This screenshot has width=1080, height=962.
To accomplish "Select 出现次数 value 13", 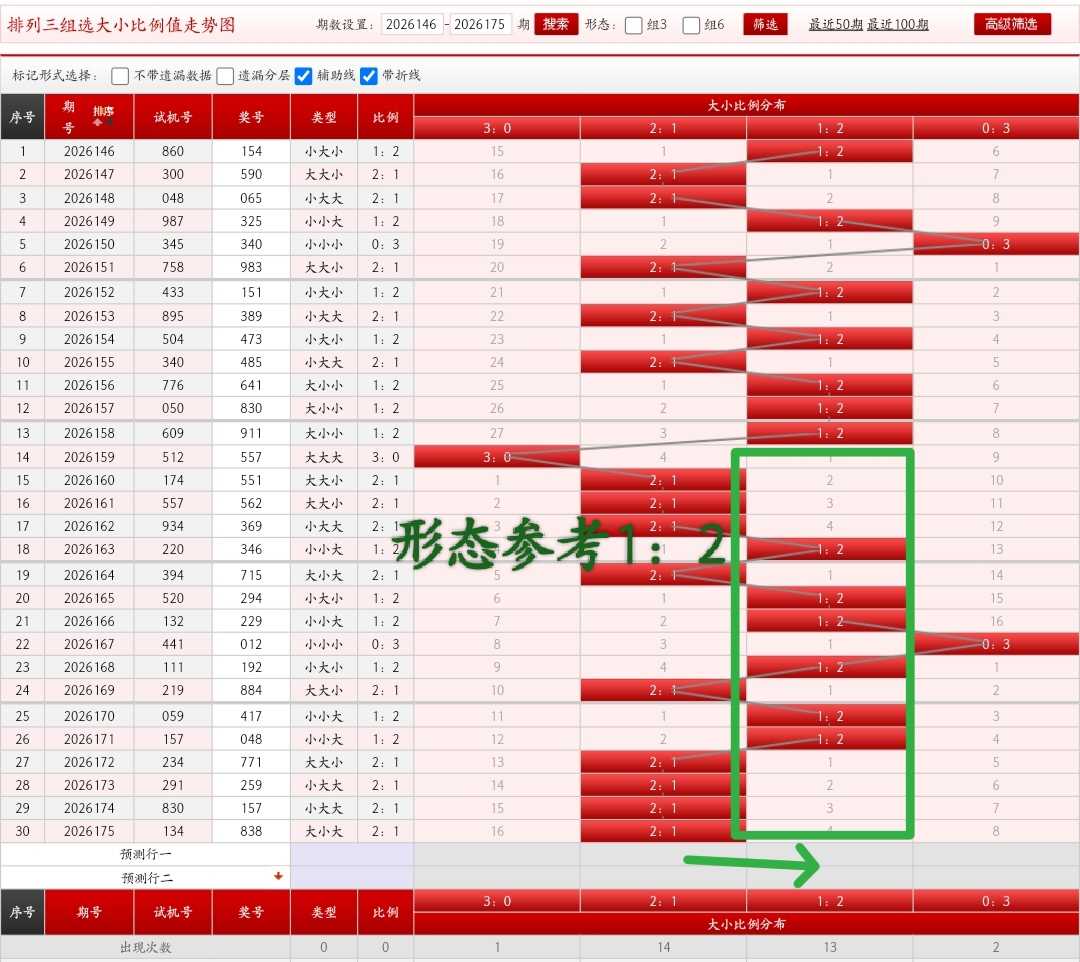I will (829, 948).
